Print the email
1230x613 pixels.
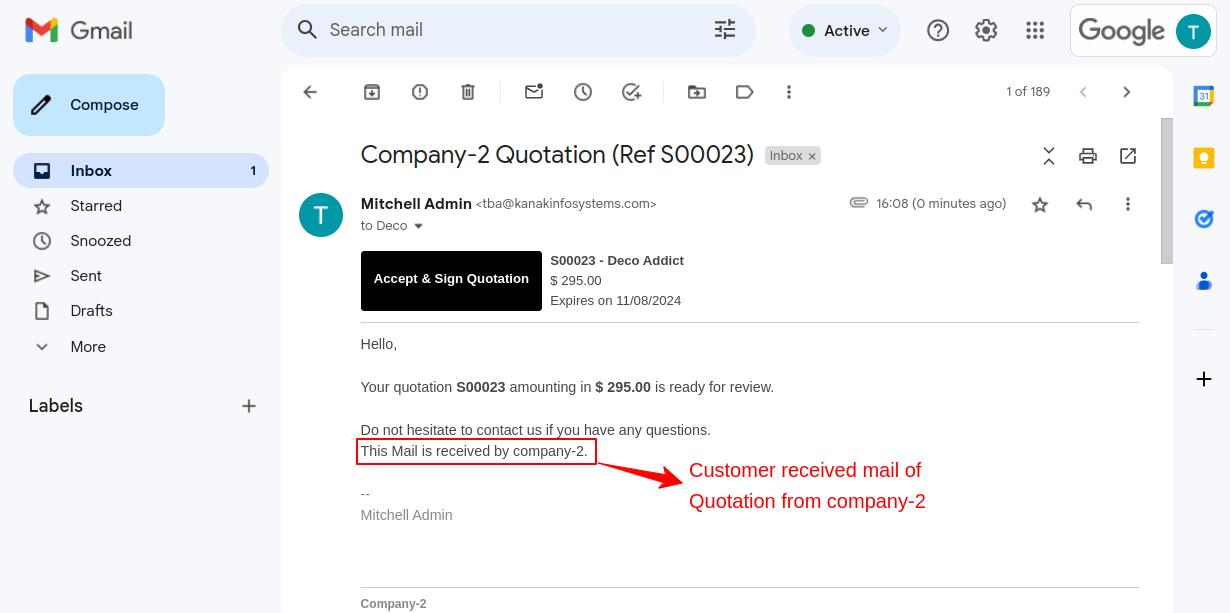point(1087,156)
